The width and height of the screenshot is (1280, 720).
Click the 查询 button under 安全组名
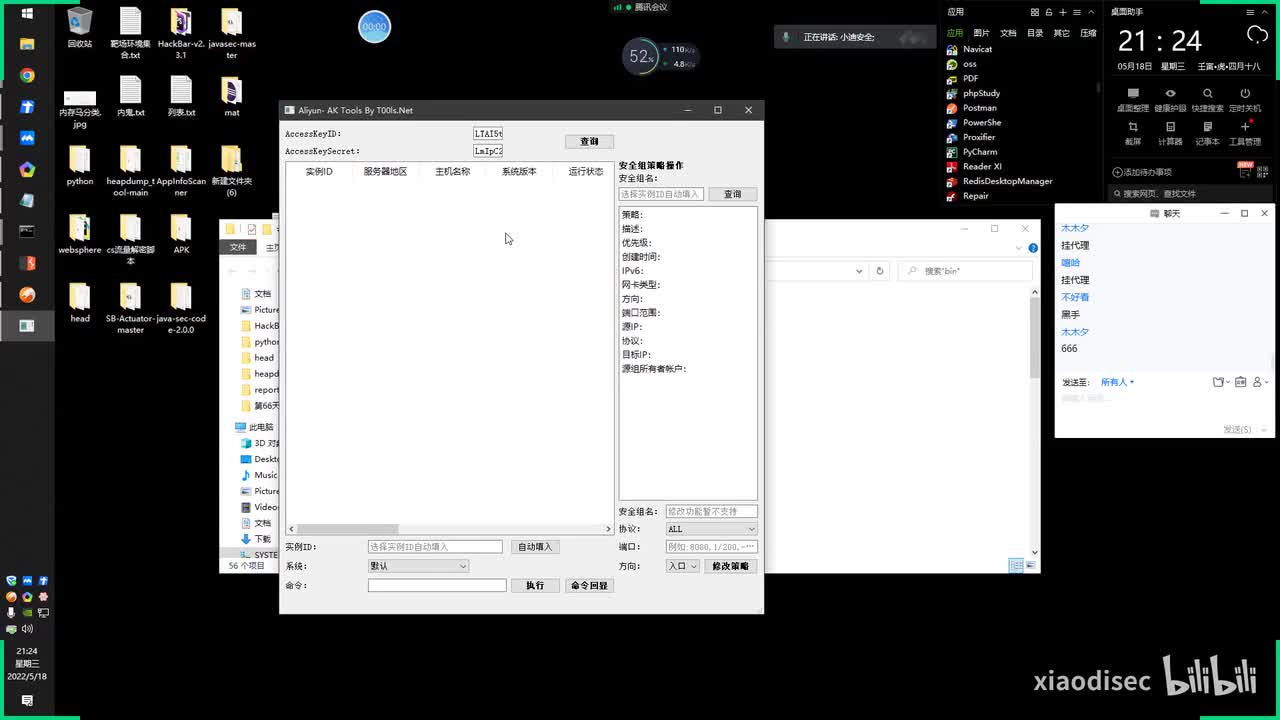point(733,194)
